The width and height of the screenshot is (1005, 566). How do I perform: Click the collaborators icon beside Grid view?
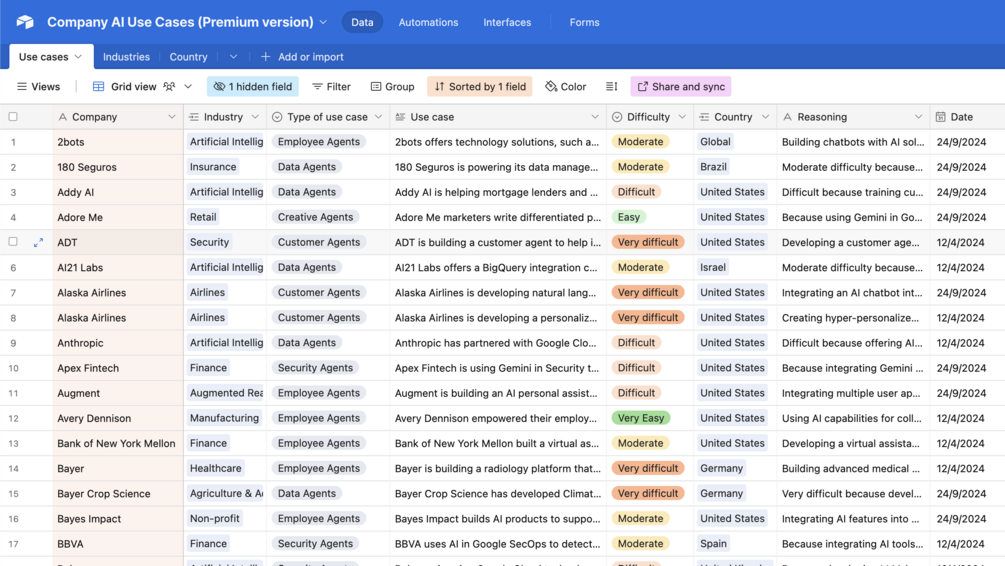coord(169,87)
